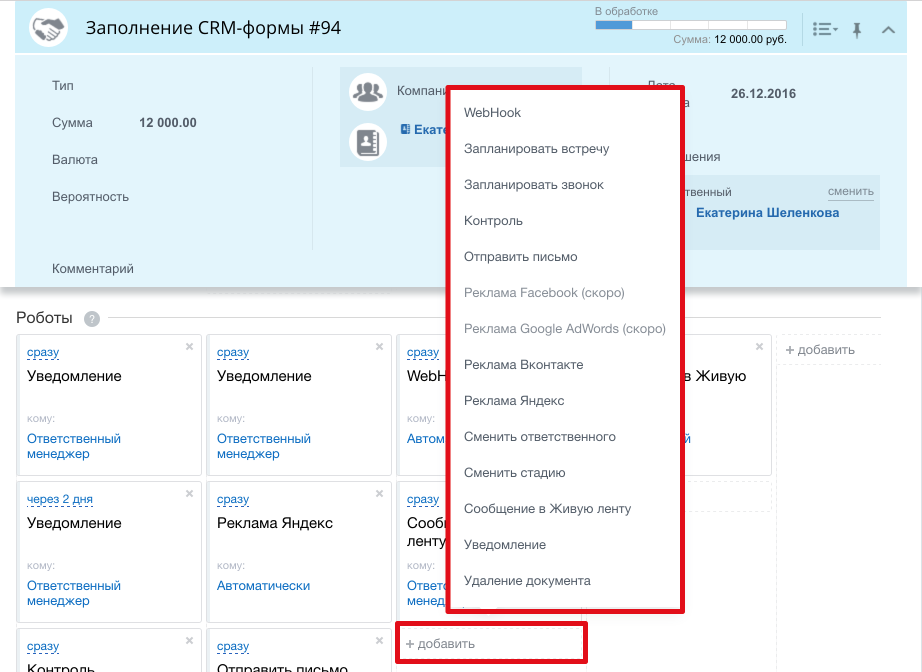
Task: Open delay сразу in first Уведомление card
Action: 43,352
